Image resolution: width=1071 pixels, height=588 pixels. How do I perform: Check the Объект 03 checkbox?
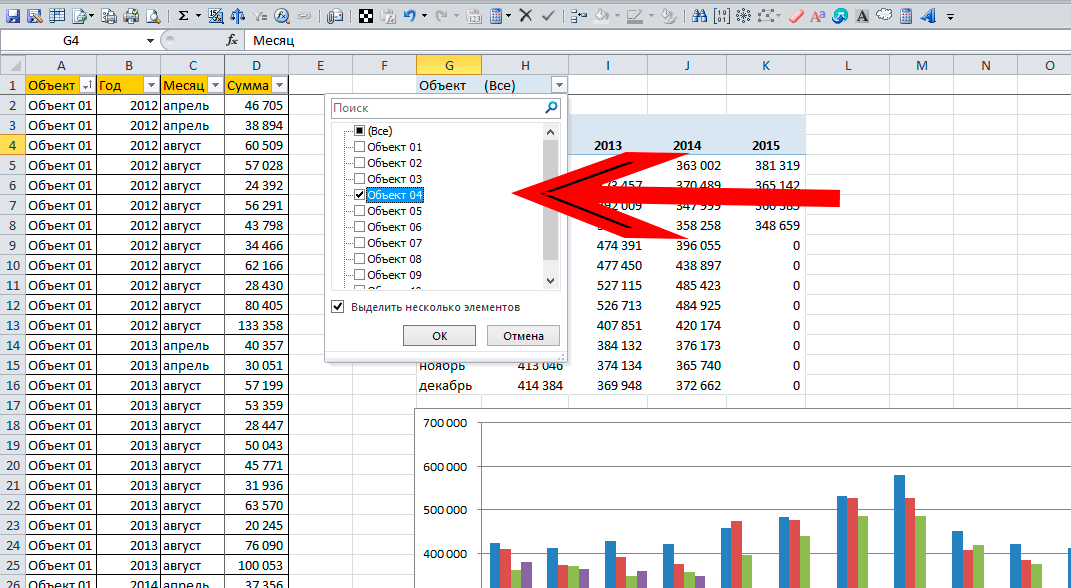click(360, 179)
